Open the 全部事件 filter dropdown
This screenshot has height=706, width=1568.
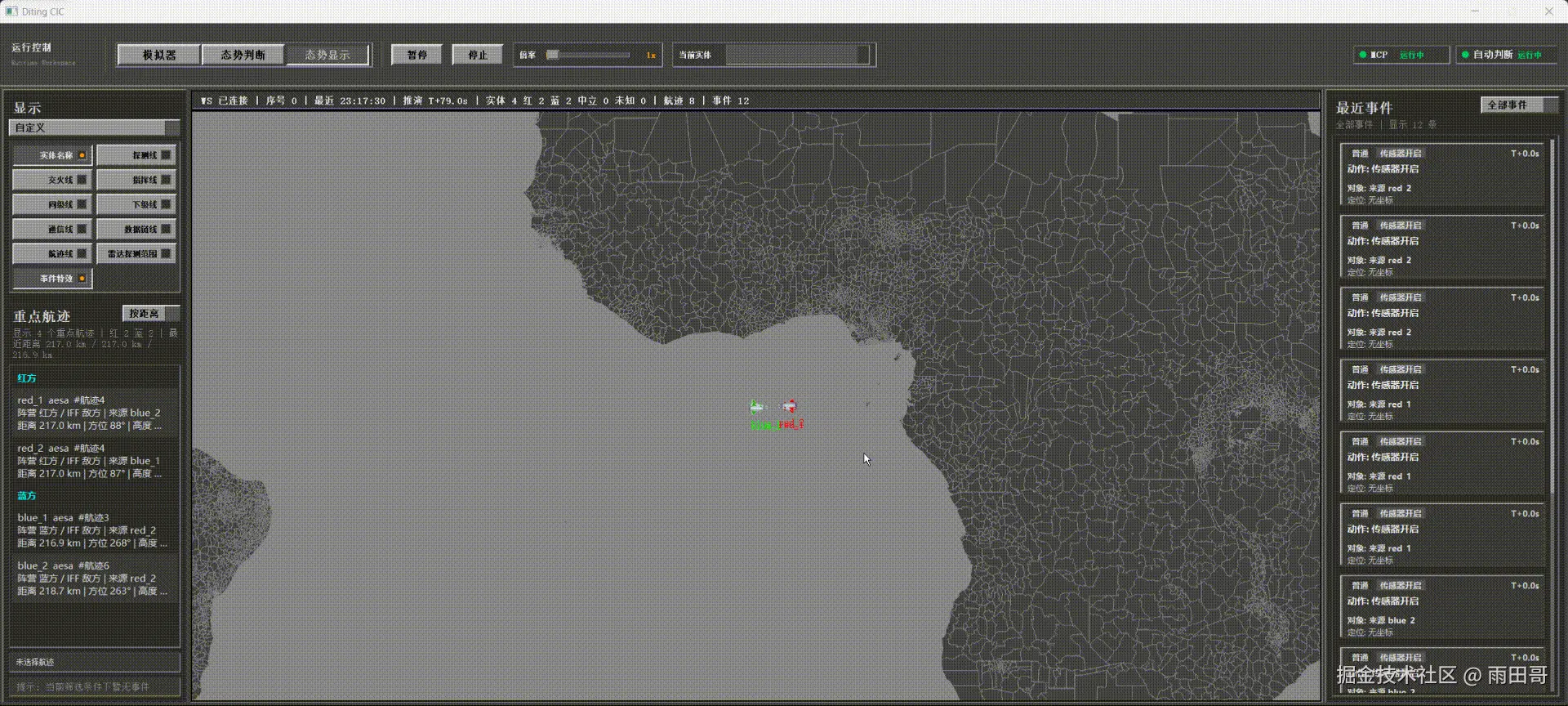[x=1519, y=105]
